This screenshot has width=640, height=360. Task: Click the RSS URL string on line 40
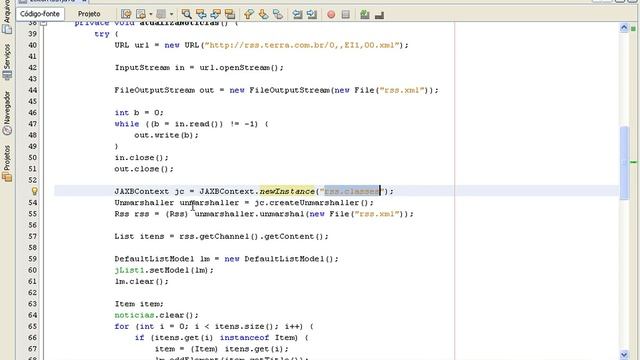point(302,45)
